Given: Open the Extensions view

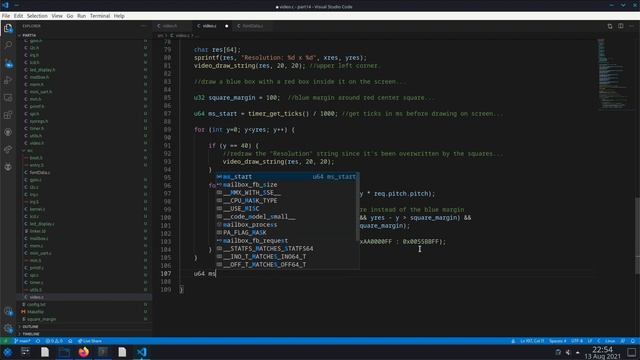Looking at the screenshot, I should coord(8,115).
